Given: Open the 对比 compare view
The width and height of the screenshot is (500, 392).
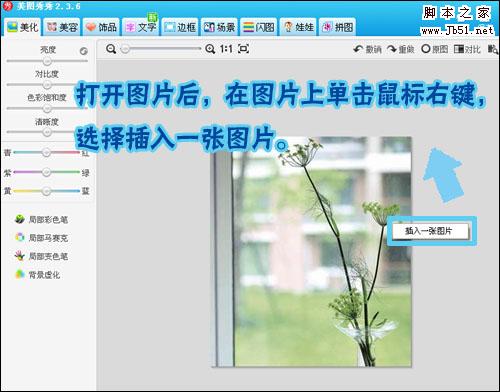Looking at the screenshot, I should pos(467,49).
